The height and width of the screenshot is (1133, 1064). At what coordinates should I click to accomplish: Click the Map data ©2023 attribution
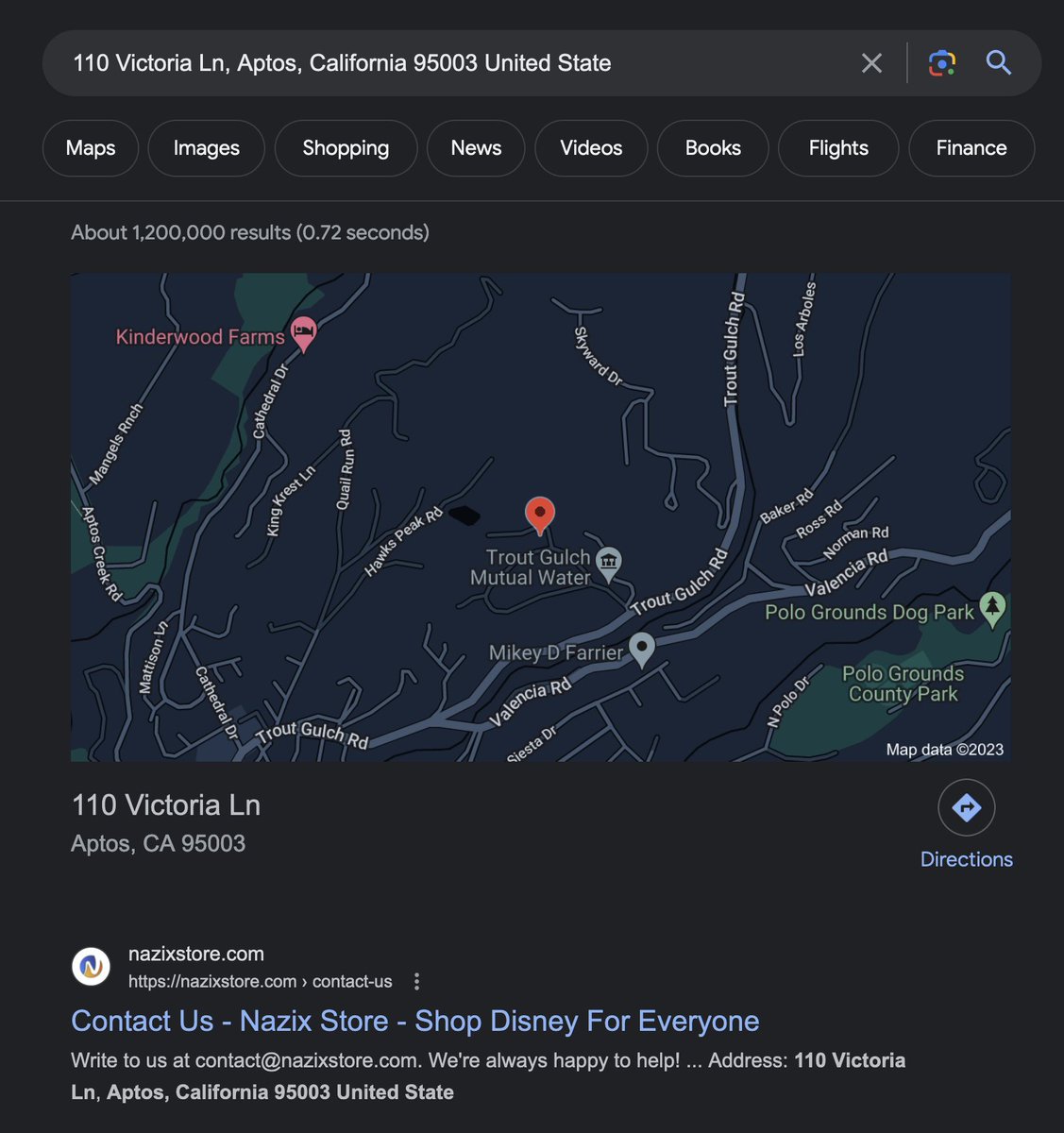(x=945, y=750)
